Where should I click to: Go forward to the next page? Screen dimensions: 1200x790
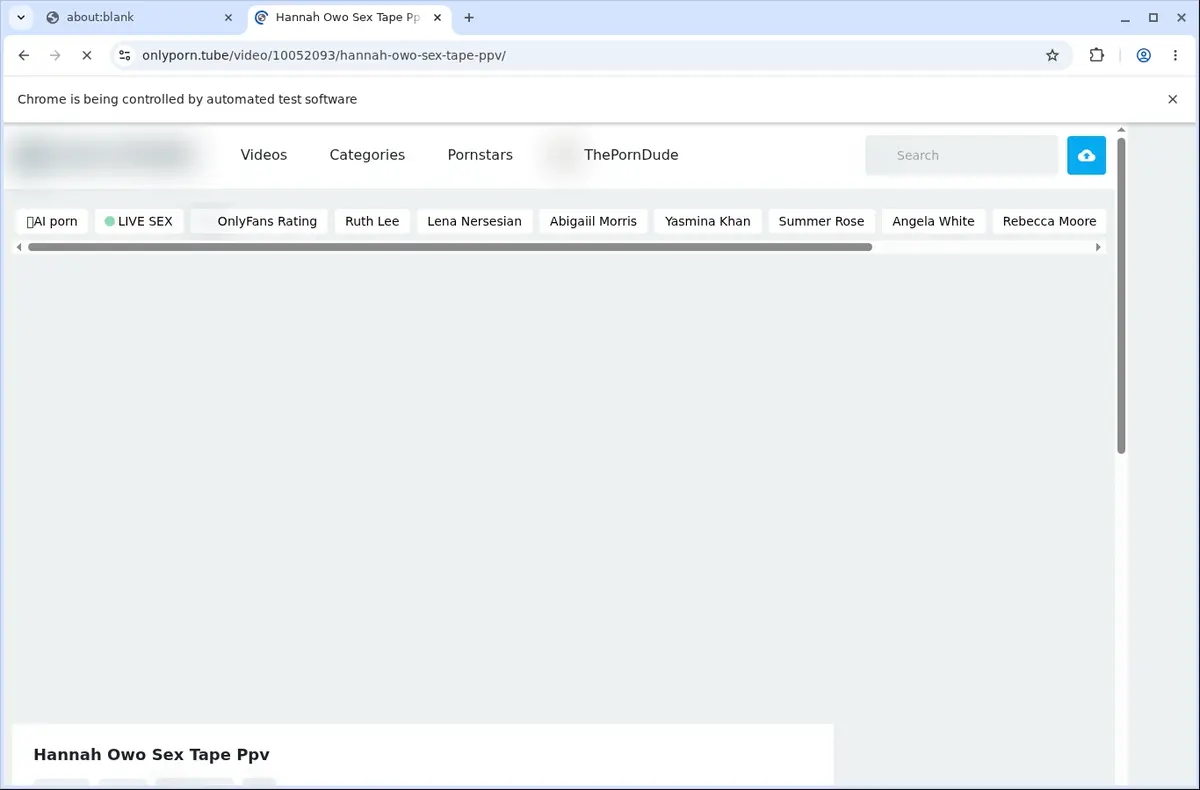pyautogui.click(x=55, y=56)
